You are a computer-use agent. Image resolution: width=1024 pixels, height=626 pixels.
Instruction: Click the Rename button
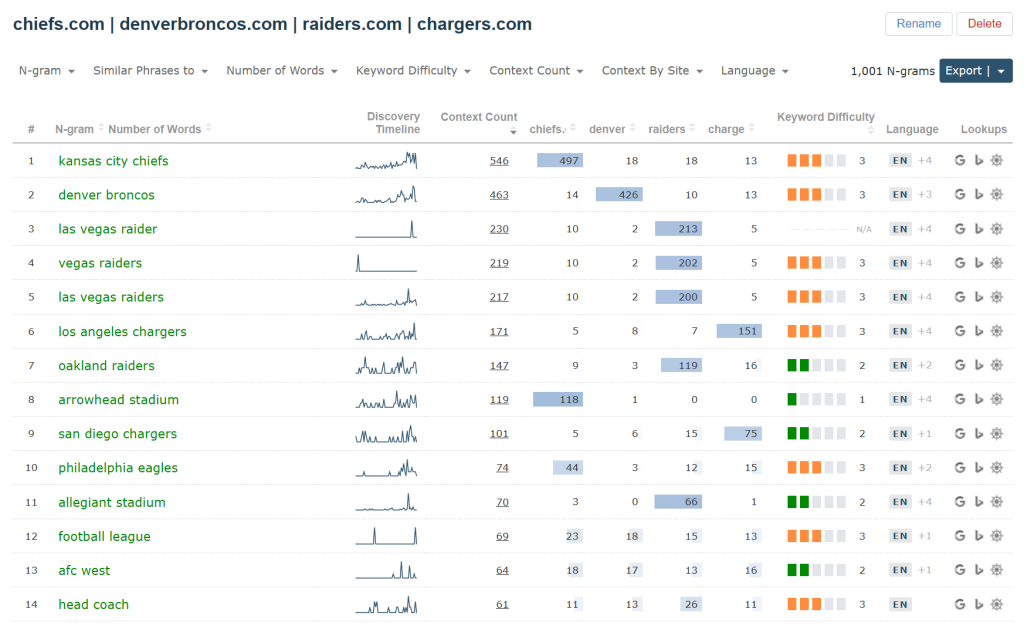(918, 23)
